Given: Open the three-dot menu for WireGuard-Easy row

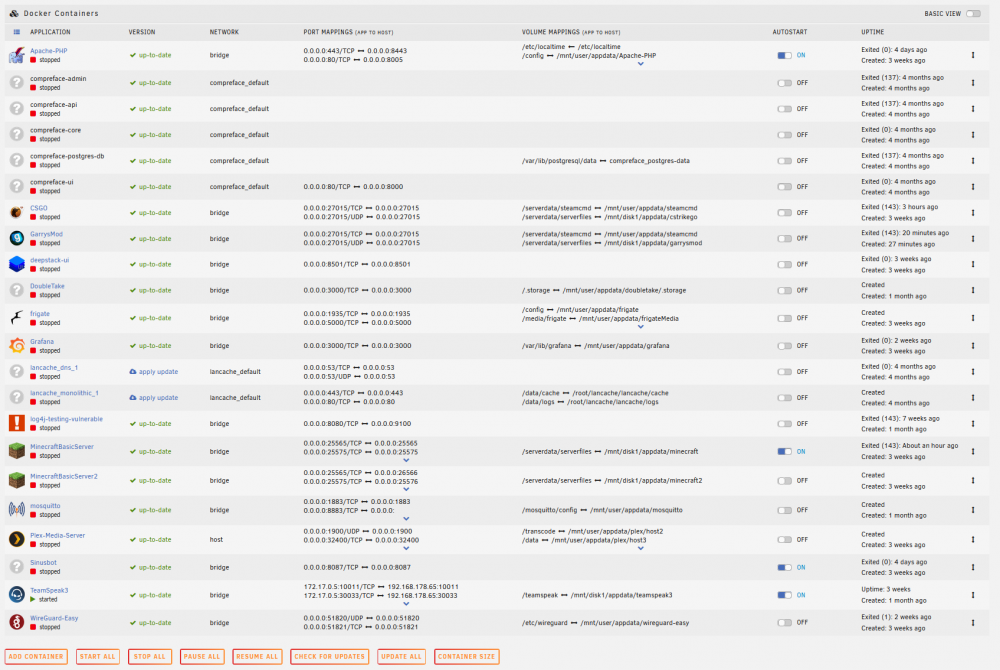Looking at the screenshot, I should (973, 623).
